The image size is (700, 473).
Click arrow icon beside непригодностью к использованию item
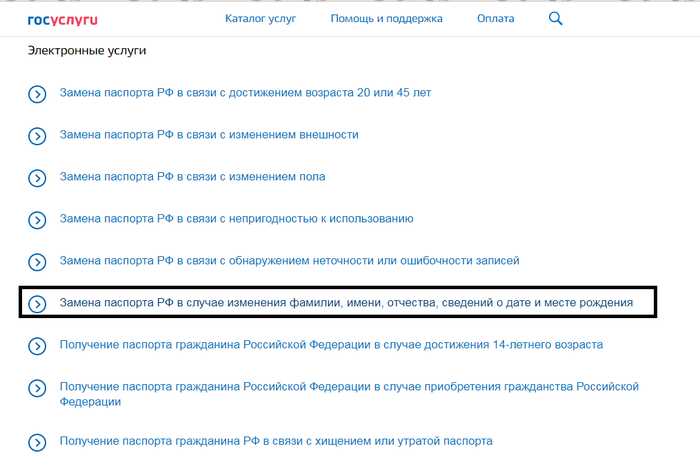[37, 220]
